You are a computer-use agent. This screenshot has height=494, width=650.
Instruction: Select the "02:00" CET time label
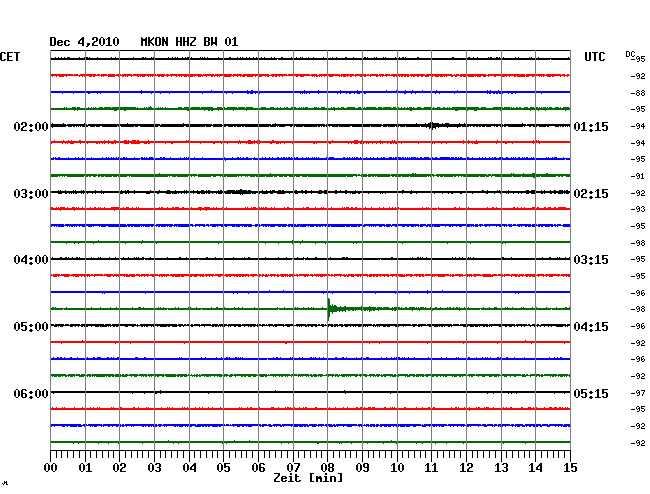pyautogui.click(x=31, y=126)
